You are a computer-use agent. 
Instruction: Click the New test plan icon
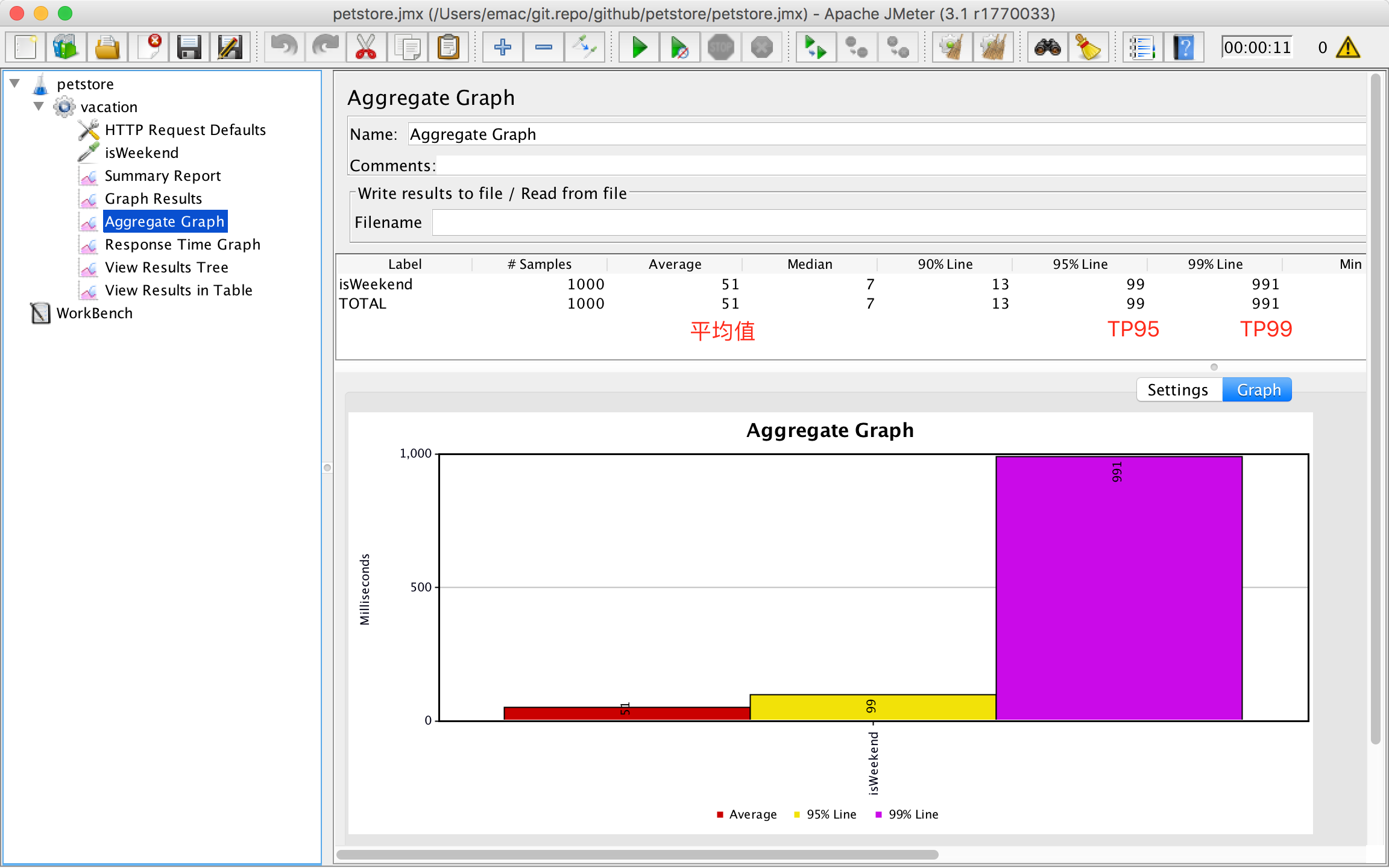23,46
